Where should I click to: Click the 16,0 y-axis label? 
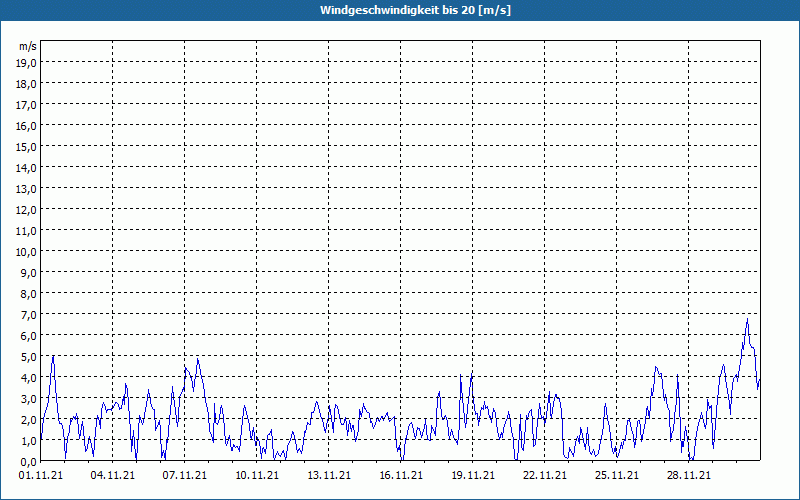pyautogui.click(x=27, y=126)
